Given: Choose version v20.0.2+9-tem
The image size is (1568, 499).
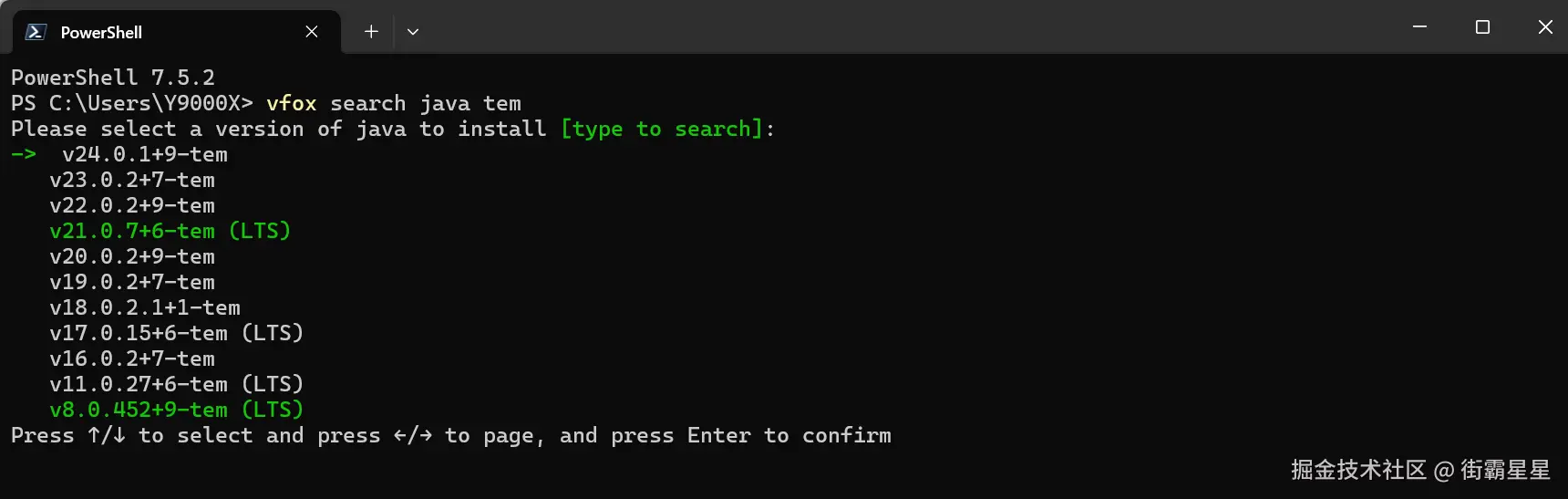Looking at the screenshot, I should (x=132, y=256).
